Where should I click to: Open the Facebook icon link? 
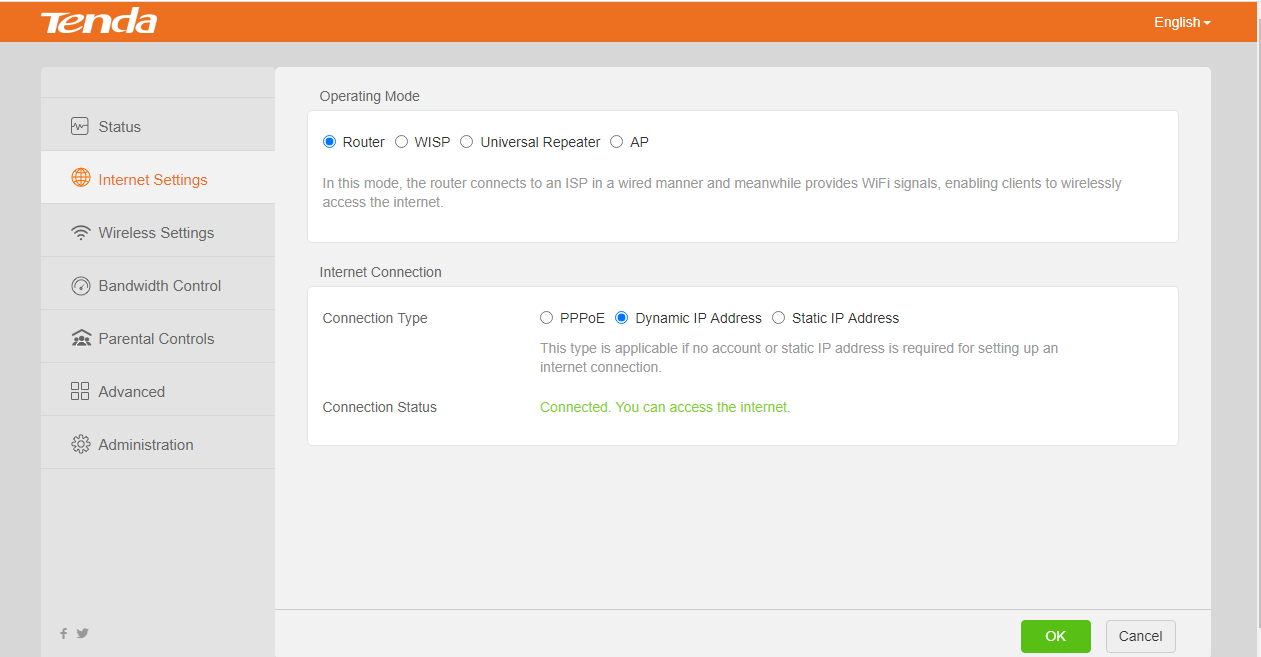click(64, 633)
